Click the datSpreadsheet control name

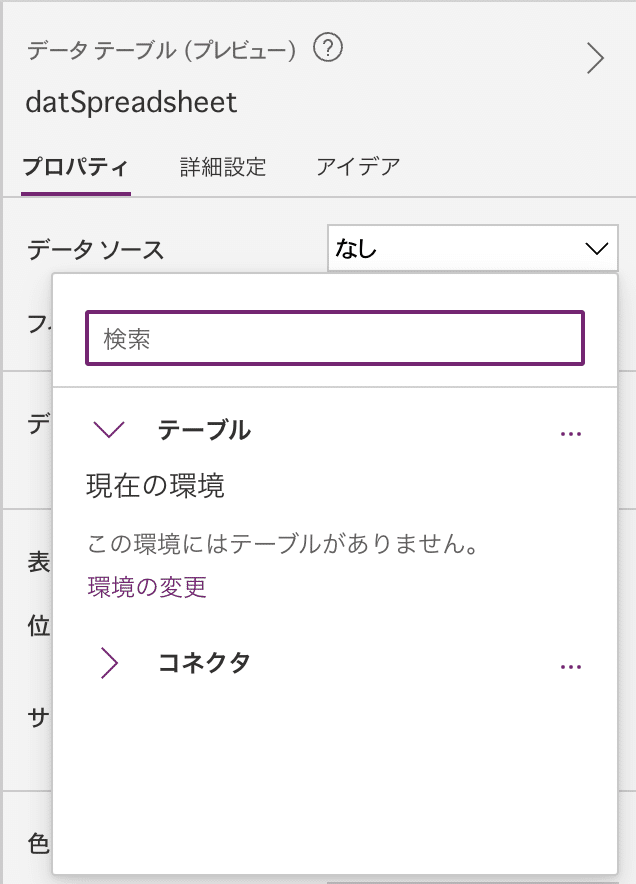click(132, 103)
